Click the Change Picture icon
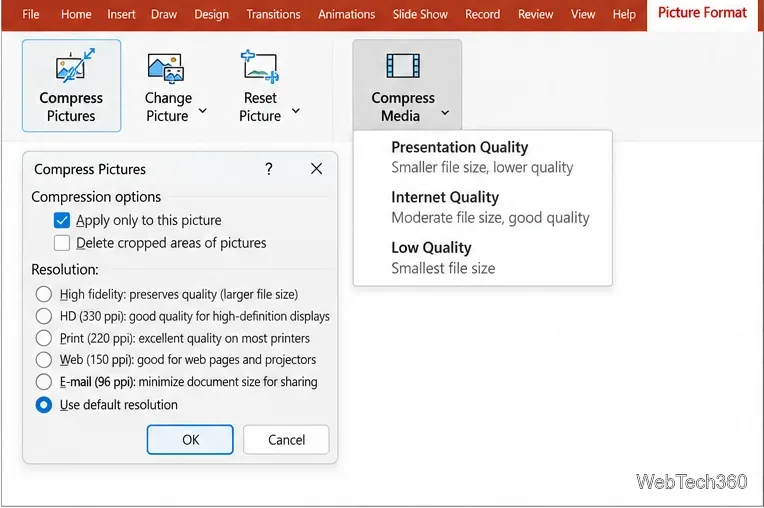 pos(166,67)
